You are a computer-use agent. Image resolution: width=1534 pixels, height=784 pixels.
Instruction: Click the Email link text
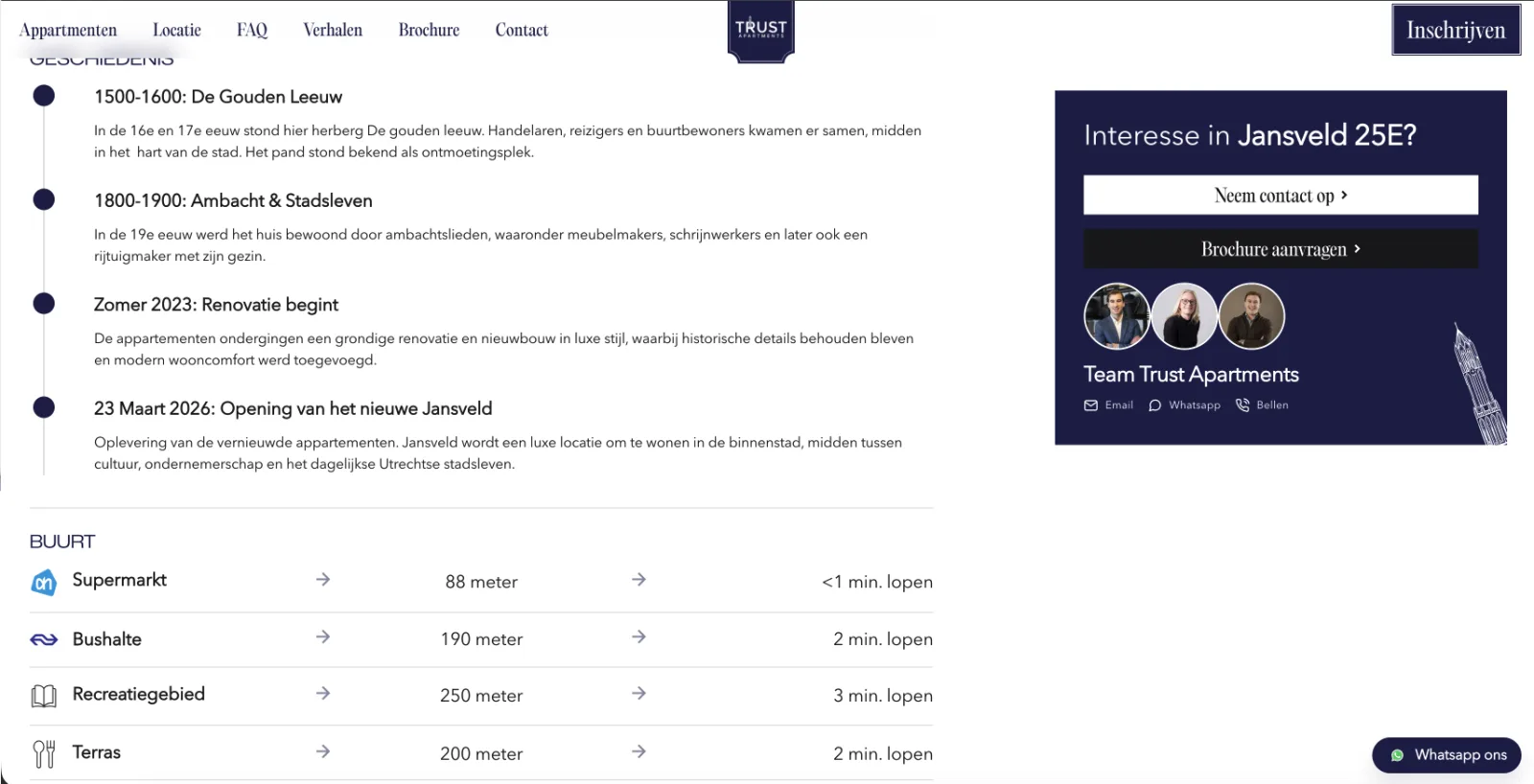[1119, 405]
